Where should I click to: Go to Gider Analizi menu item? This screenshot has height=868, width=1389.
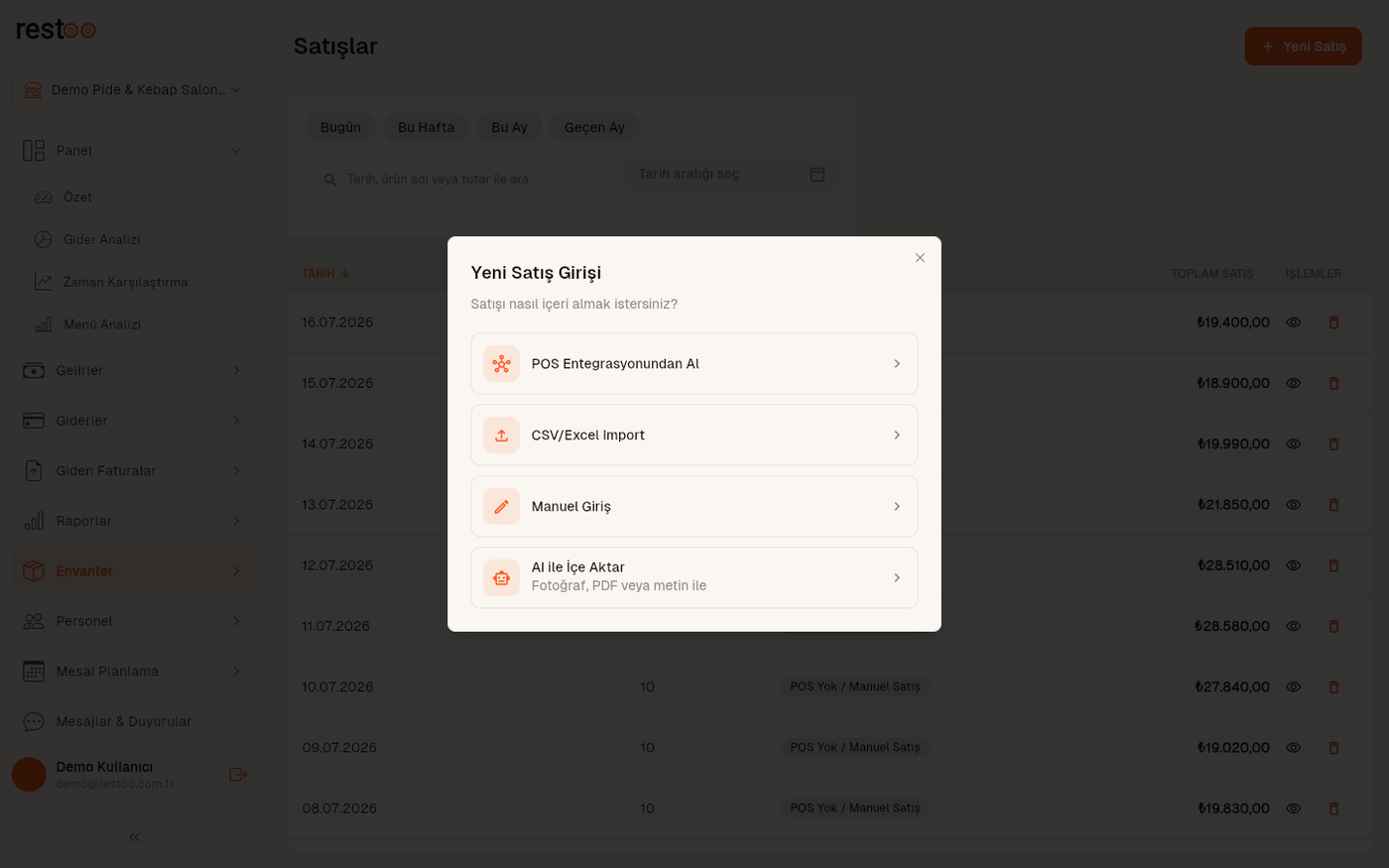(x=101, y=240)
